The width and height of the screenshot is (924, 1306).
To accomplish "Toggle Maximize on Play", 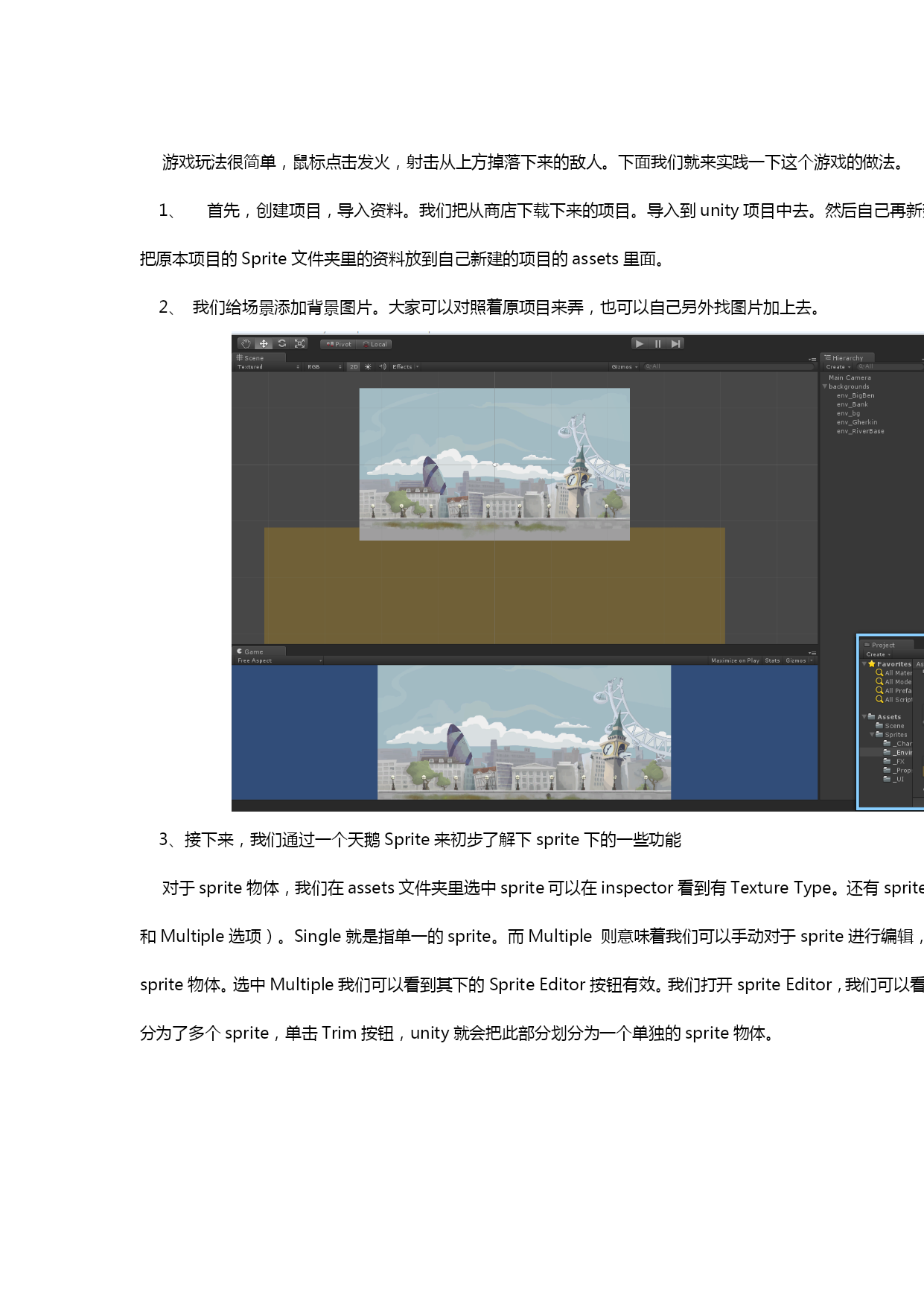I will (735, 660).
